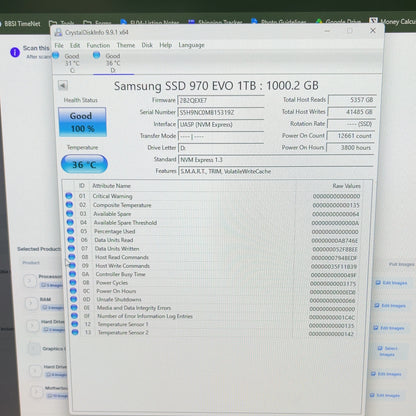Viewport: 416px width, 416px height.
Task: Open the Function menu
Action: pos(98,45)
